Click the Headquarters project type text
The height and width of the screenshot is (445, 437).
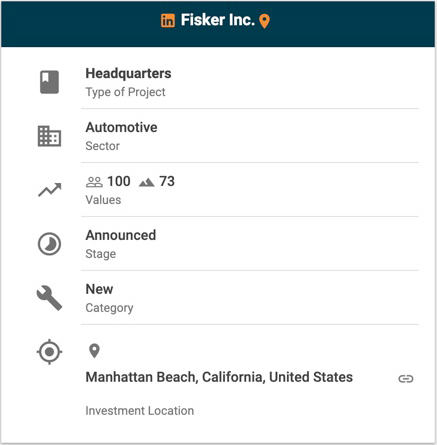[128, 73]
